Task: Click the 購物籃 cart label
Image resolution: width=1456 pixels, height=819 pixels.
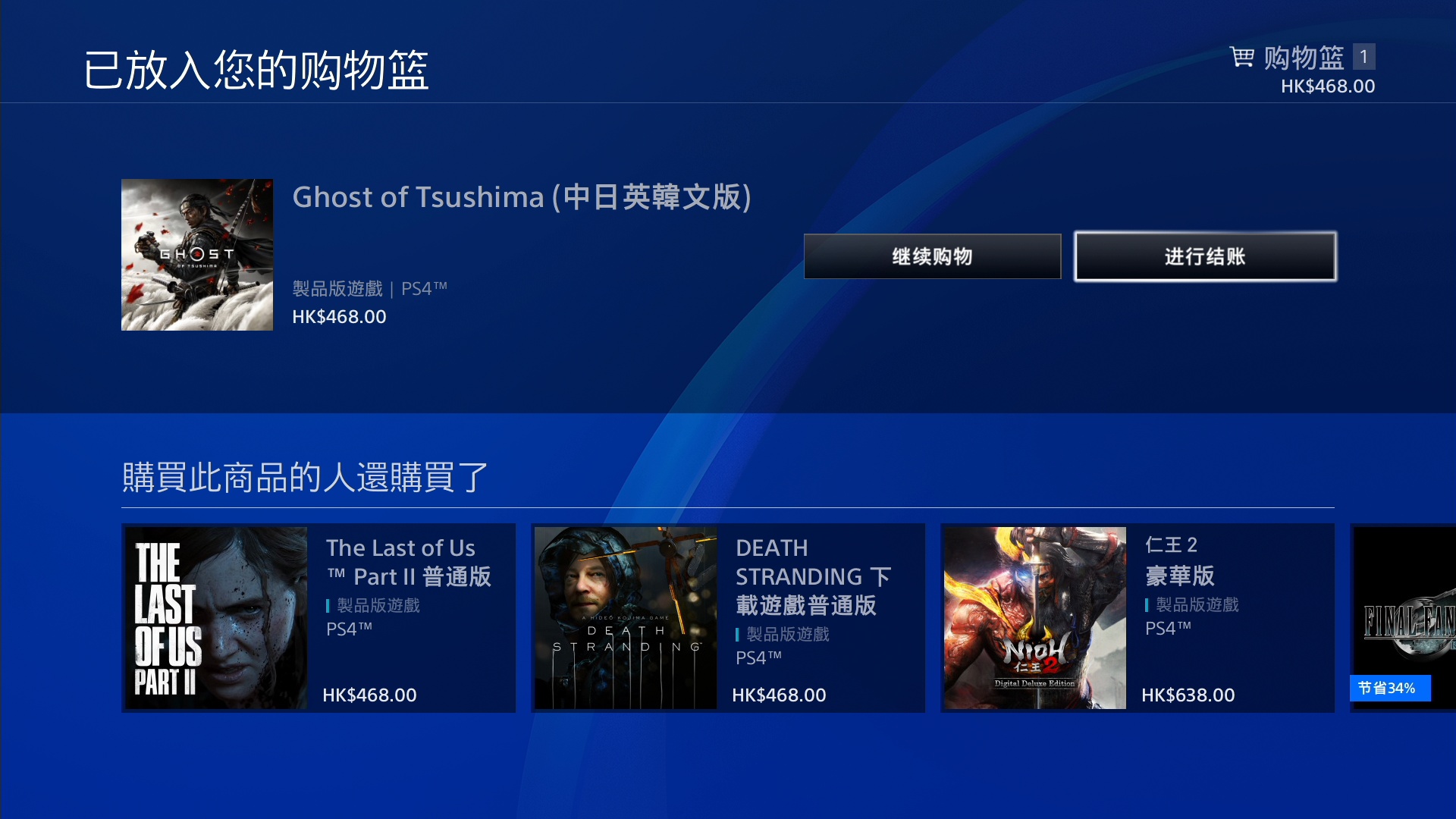Action: [1304, 58]
